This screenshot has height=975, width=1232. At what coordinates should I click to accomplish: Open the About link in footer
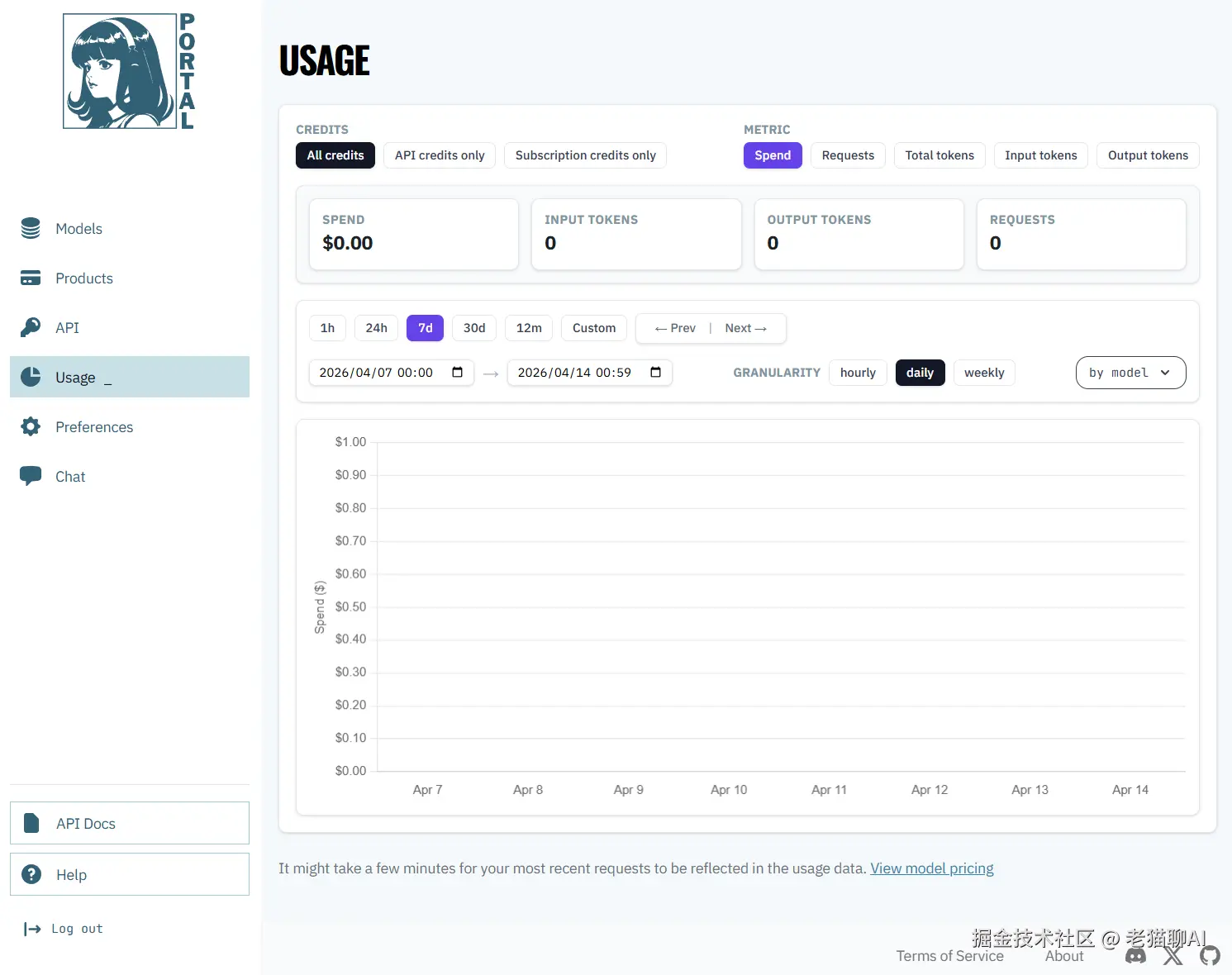coord(1064,956)
